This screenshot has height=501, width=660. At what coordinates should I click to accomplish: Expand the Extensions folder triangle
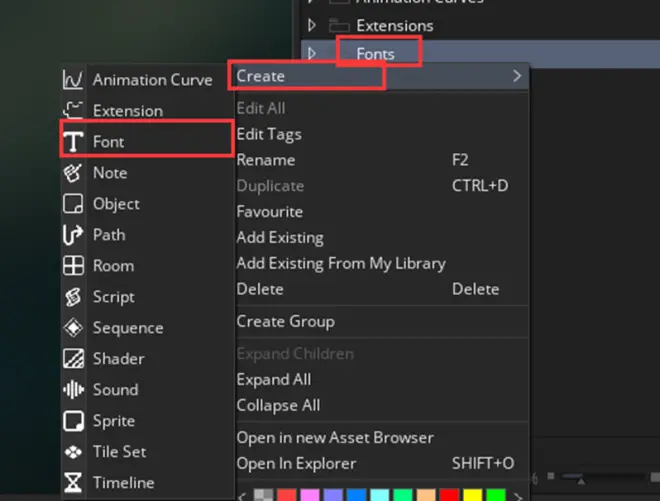(312, 25)
